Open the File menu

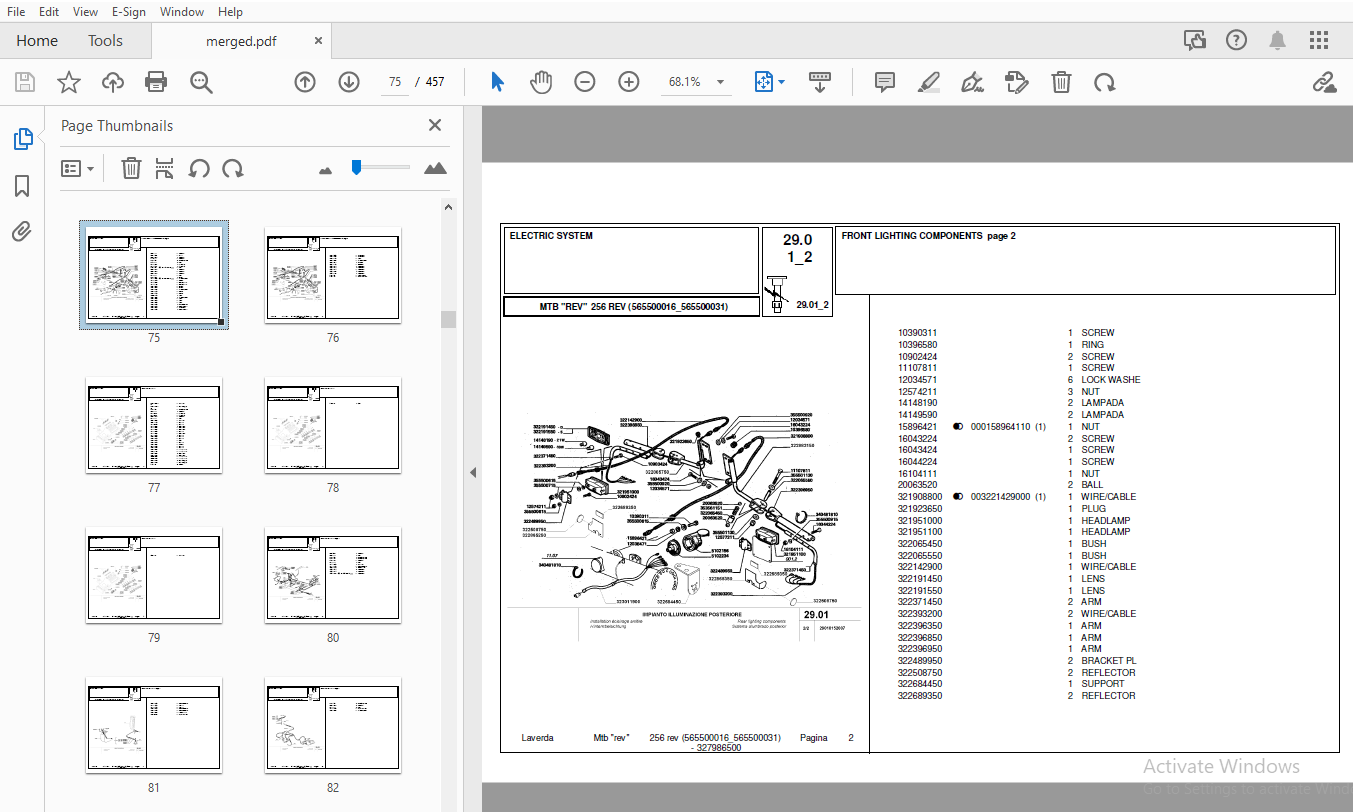[x=17, y=12]
